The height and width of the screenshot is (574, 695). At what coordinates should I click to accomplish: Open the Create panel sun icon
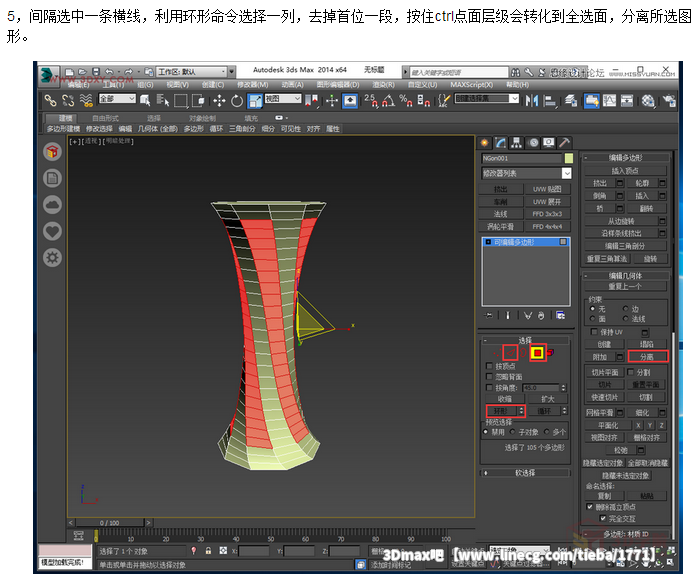pos(485,143)
